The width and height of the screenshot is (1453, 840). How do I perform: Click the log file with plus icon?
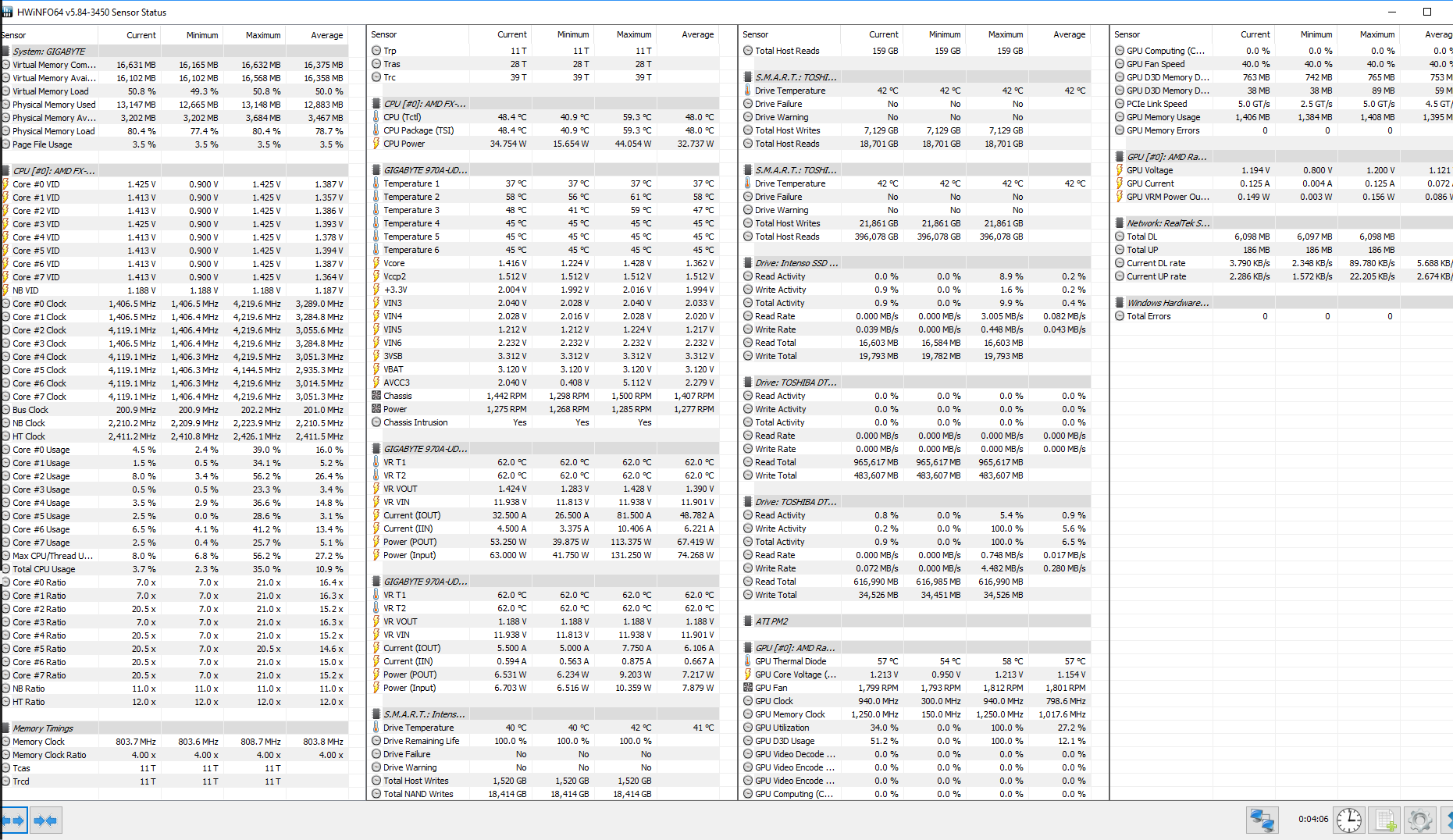point(1385,820)
